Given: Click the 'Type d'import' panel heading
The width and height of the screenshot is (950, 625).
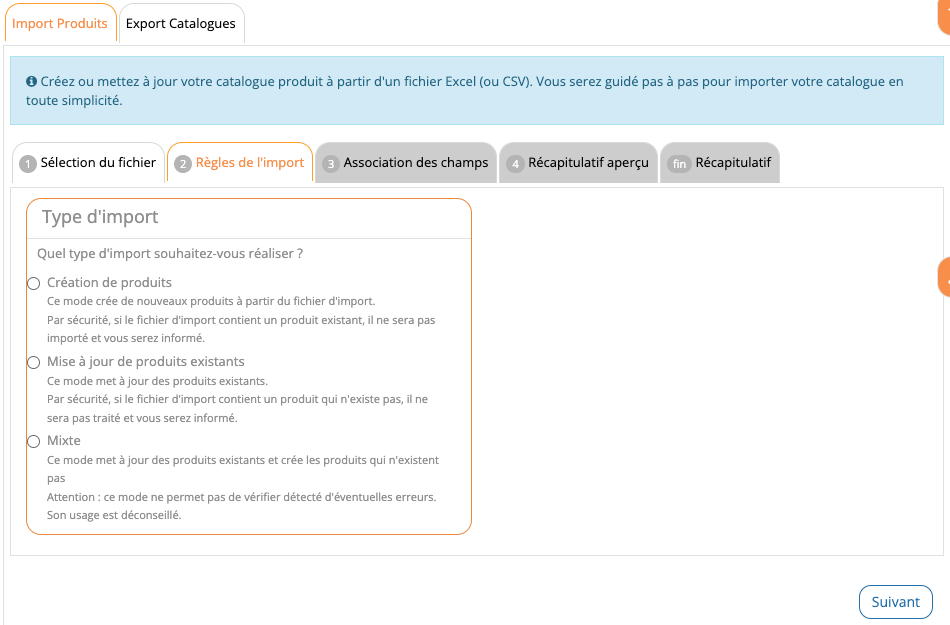Looking at the screenshot, I should [x=100, y=217].
